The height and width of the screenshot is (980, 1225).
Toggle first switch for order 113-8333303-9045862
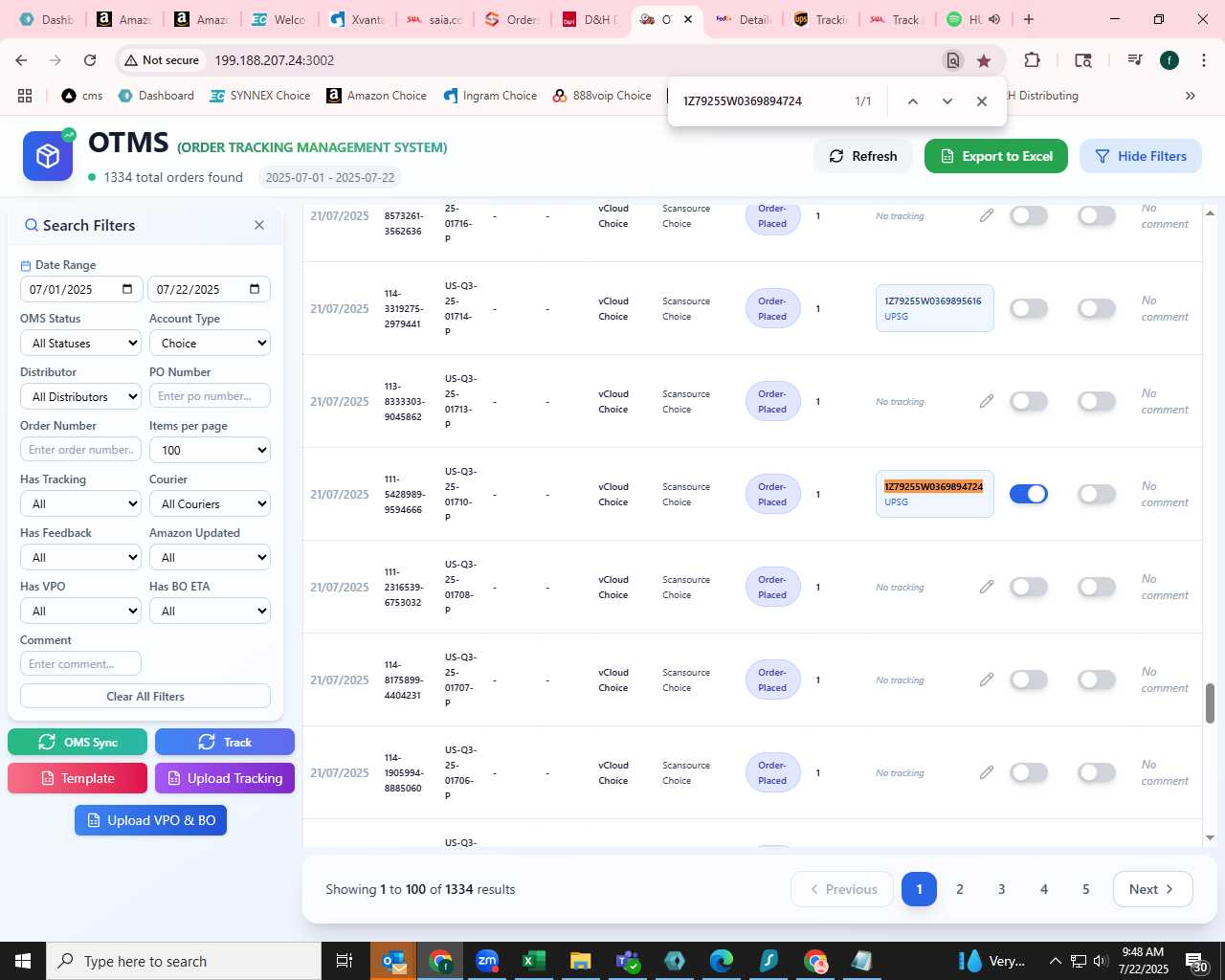pos(1029,401)
